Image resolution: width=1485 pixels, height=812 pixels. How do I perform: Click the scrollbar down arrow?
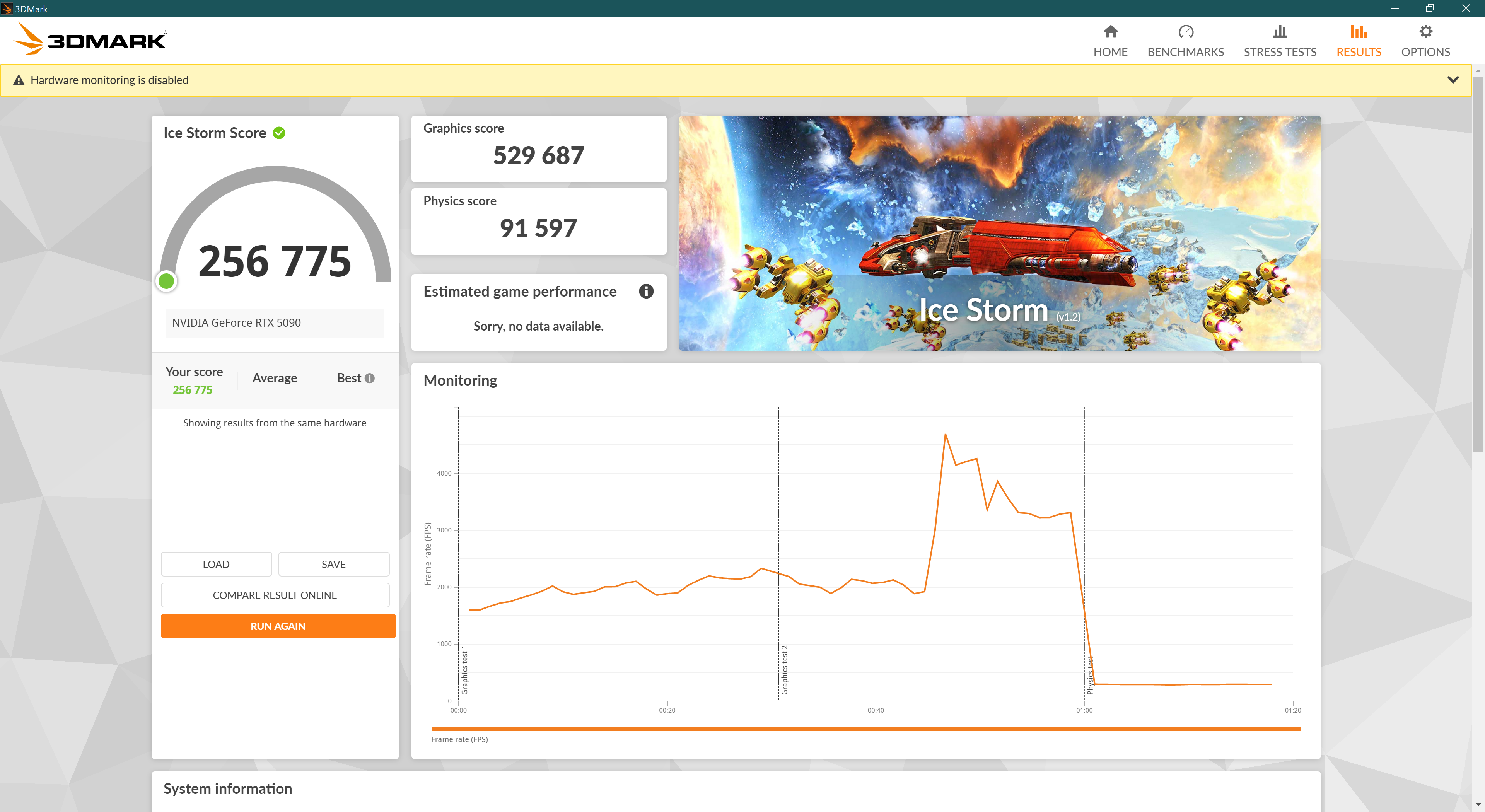1478,805
